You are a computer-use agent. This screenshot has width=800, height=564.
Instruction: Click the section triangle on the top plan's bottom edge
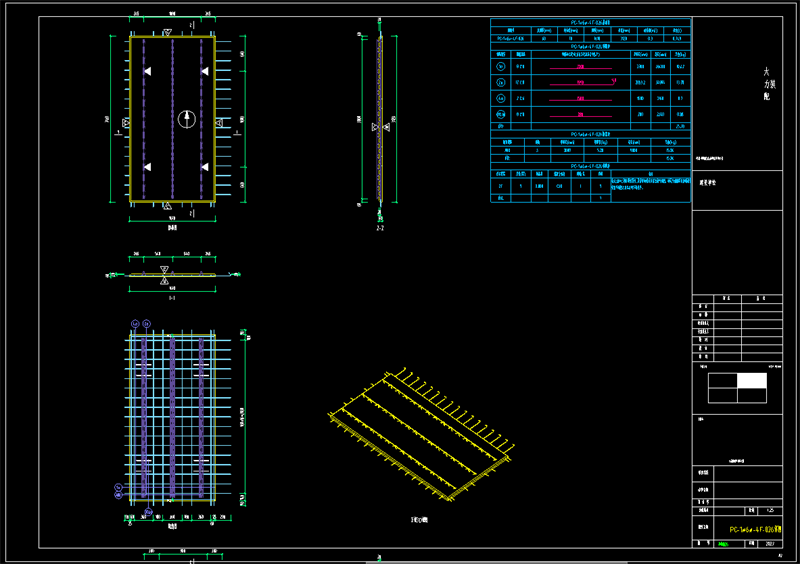click(167, 206)
